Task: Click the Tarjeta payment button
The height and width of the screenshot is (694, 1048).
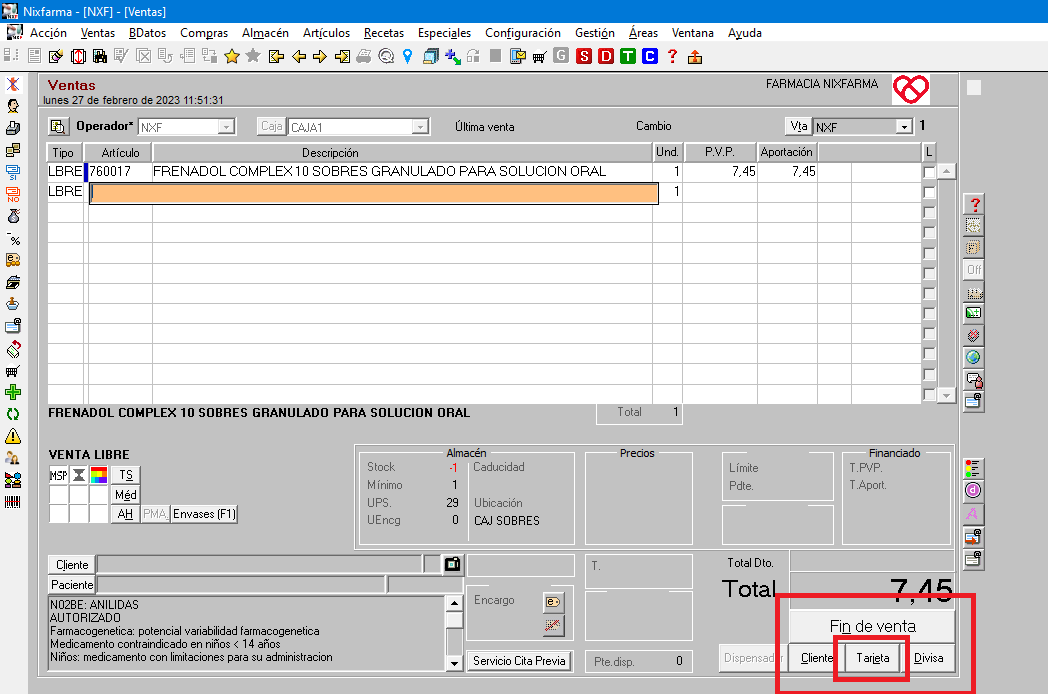Action: [x=873, y=658]
